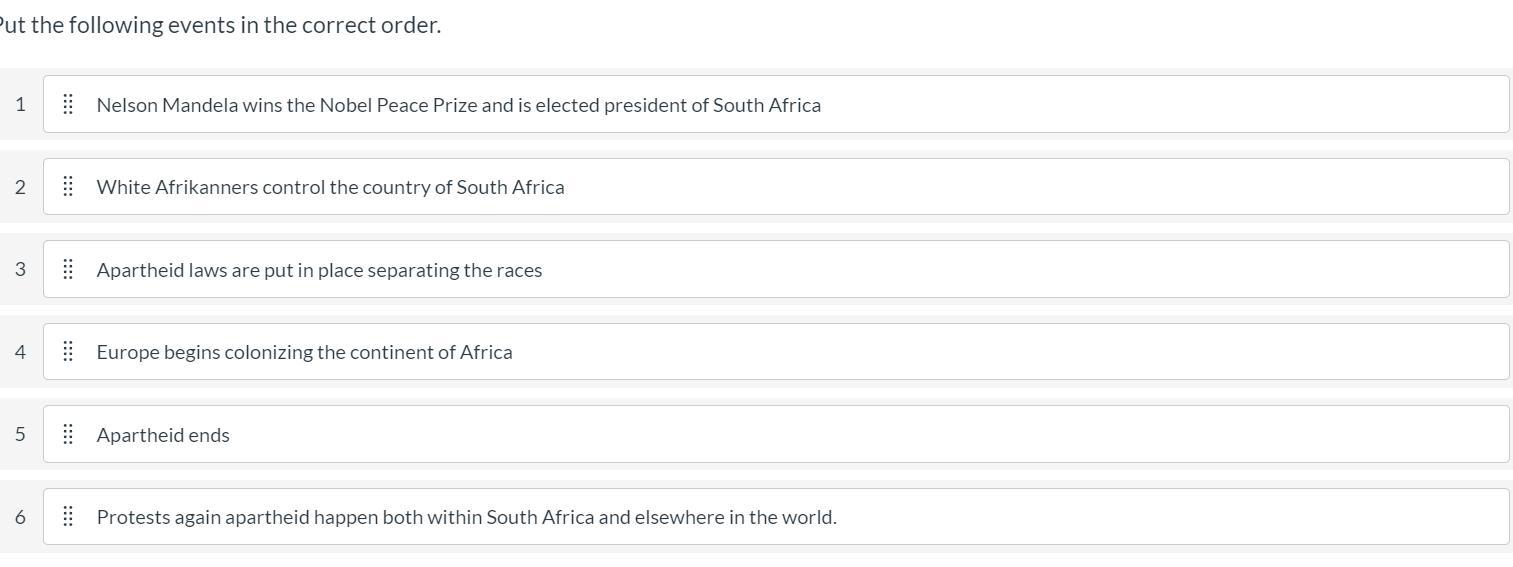The image size is (1513, 567).
Task: Click the White Afrikanners control event text
Action: (330, 187)
